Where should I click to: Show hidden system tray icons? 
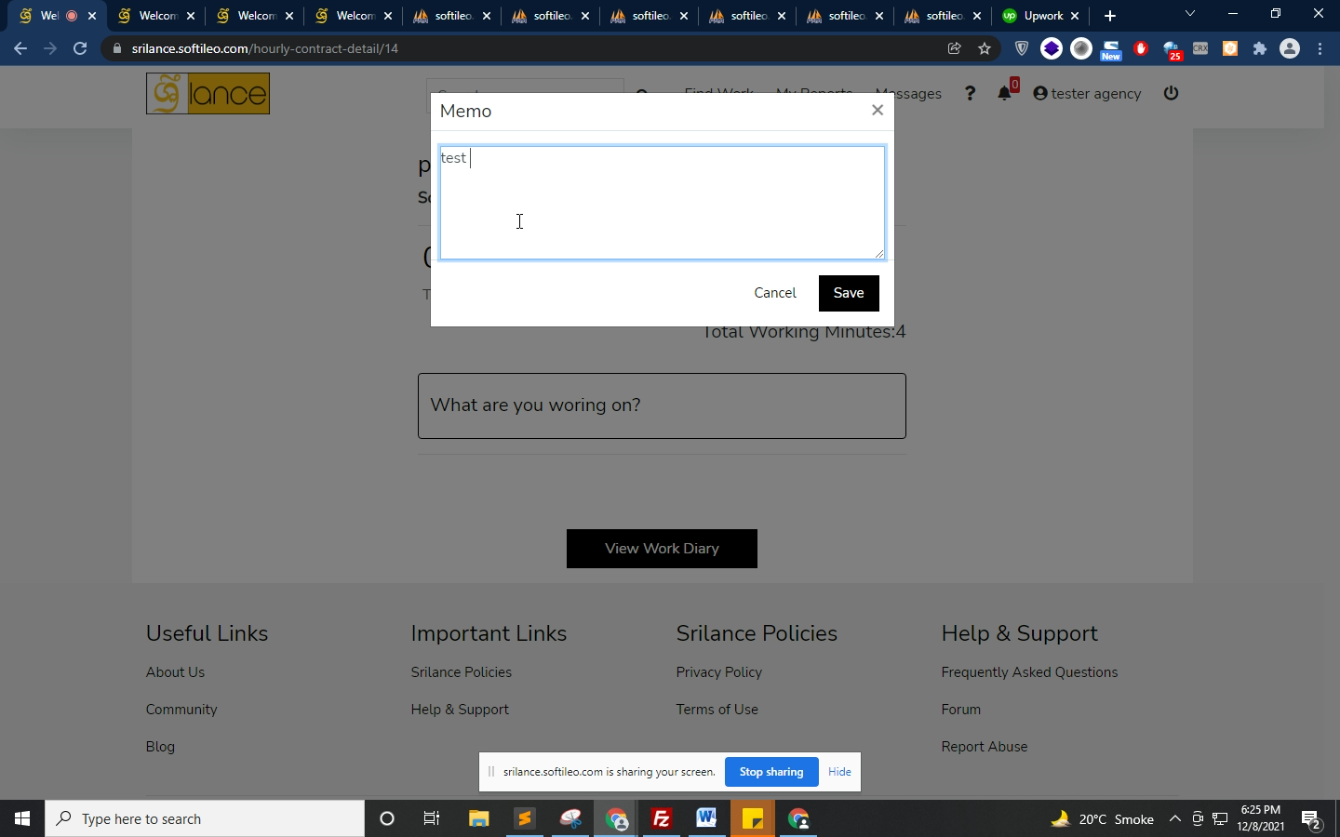coord(1175,819)
